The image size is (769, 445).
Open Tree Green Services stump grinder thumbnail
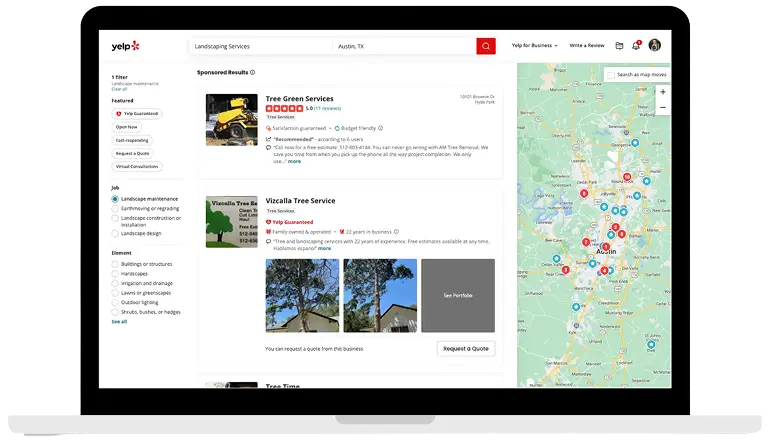pyautogui.click(x=231, y=120)
